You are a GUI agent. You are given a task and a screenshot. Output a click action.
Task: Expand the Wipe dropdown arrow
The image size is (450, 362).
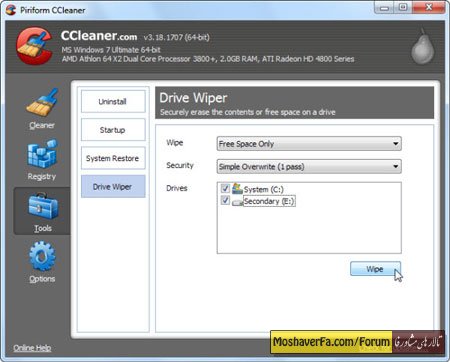[395, 144]
